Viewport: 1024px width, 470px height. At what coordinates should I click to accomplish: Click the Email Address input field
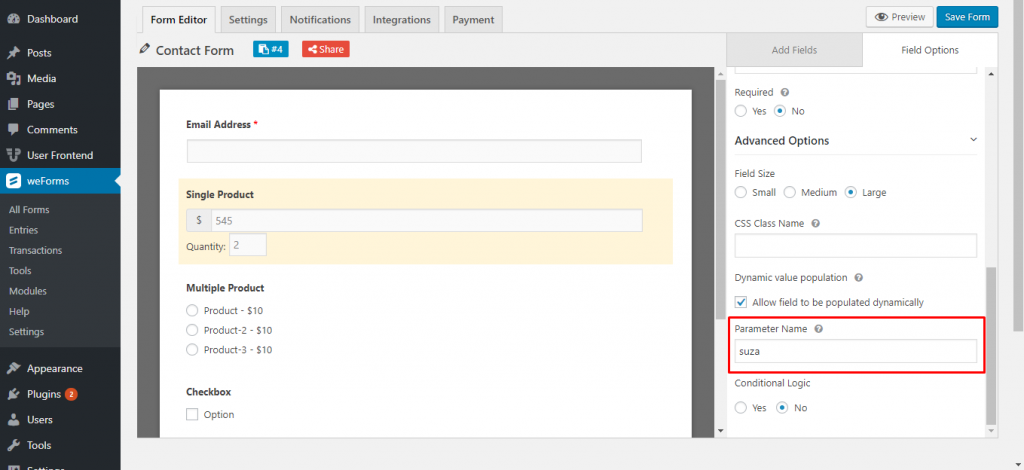click(x=414, y=151)
